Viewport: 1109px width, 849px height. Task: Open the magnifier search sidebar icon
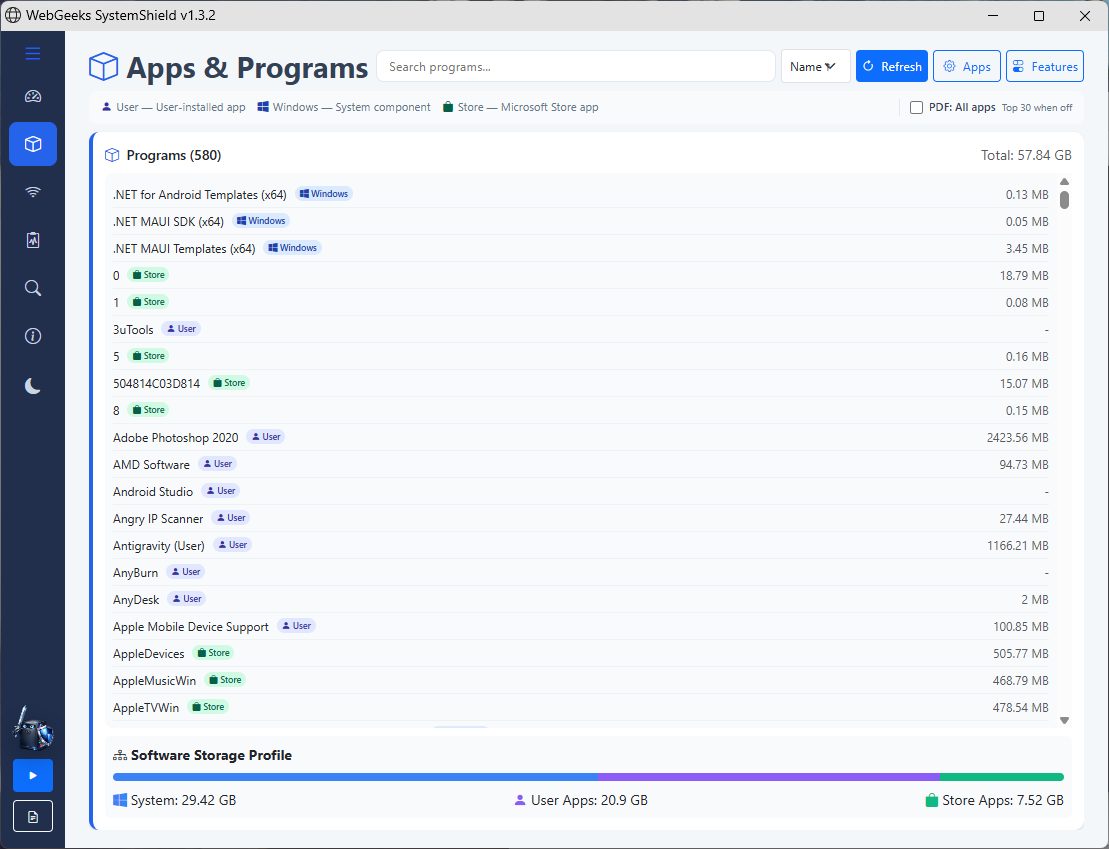33,288
